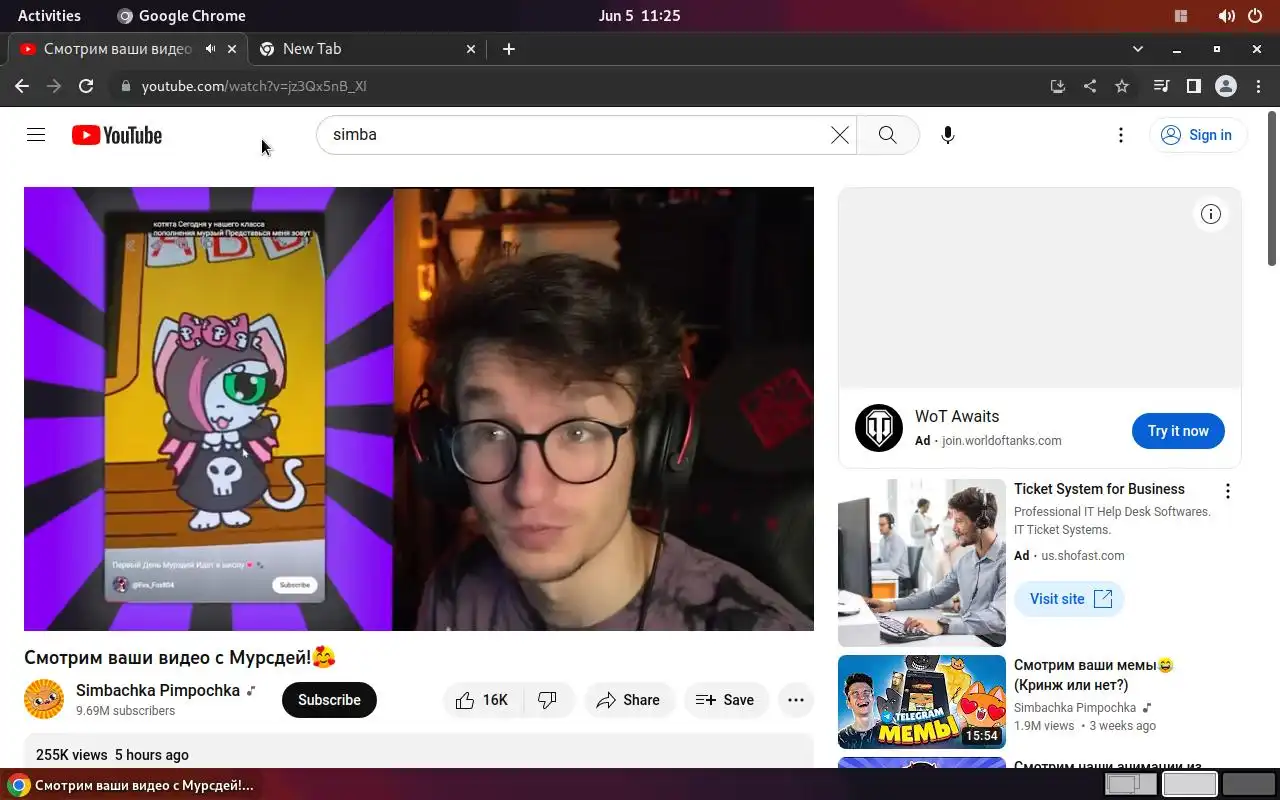
Task: Open Ticket System for Business ad thumbnail
Action: point(922,563)
